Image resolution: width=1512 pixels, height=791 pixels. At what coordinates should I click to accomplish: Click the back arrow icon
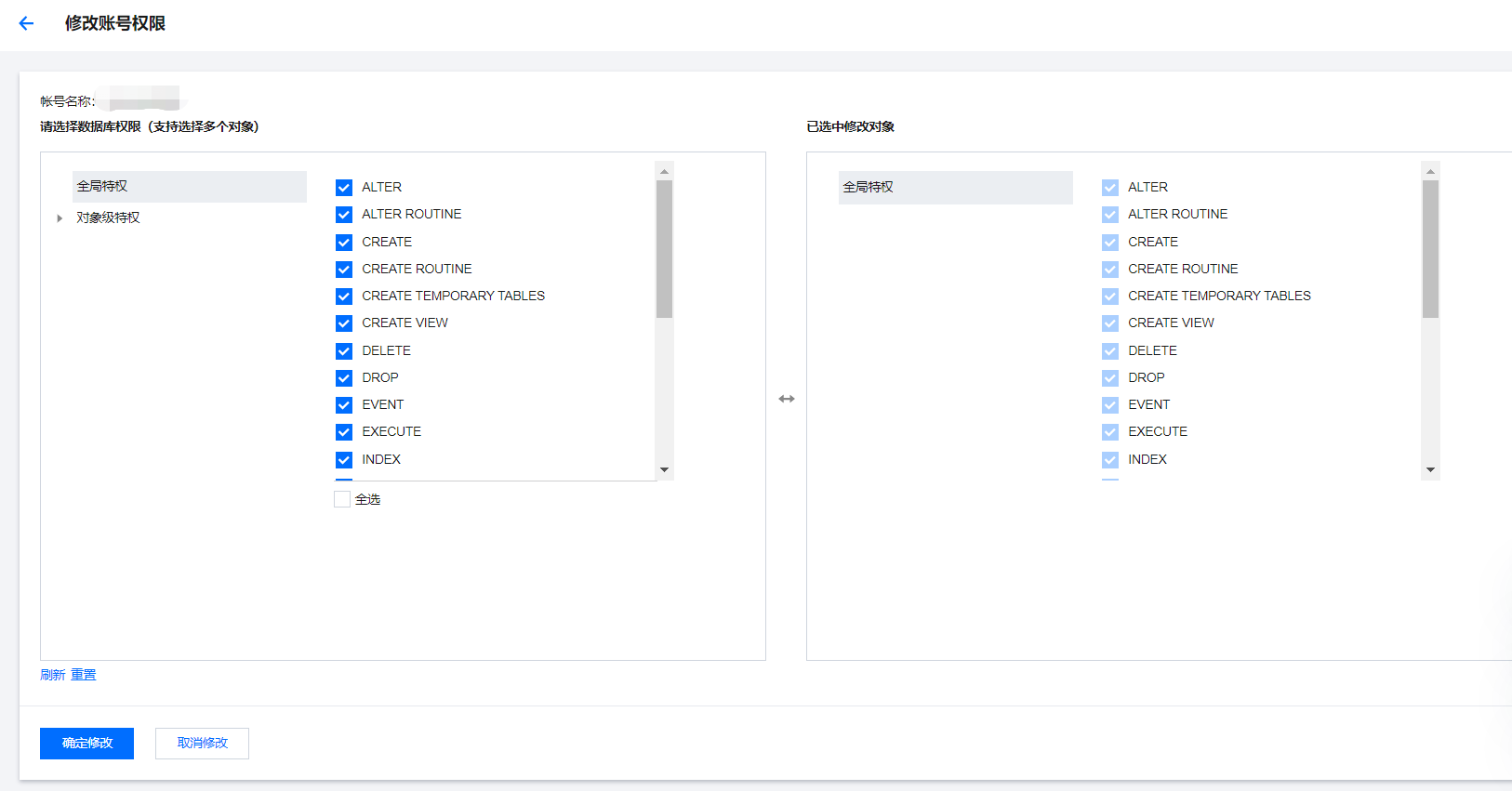click(26, 23)
